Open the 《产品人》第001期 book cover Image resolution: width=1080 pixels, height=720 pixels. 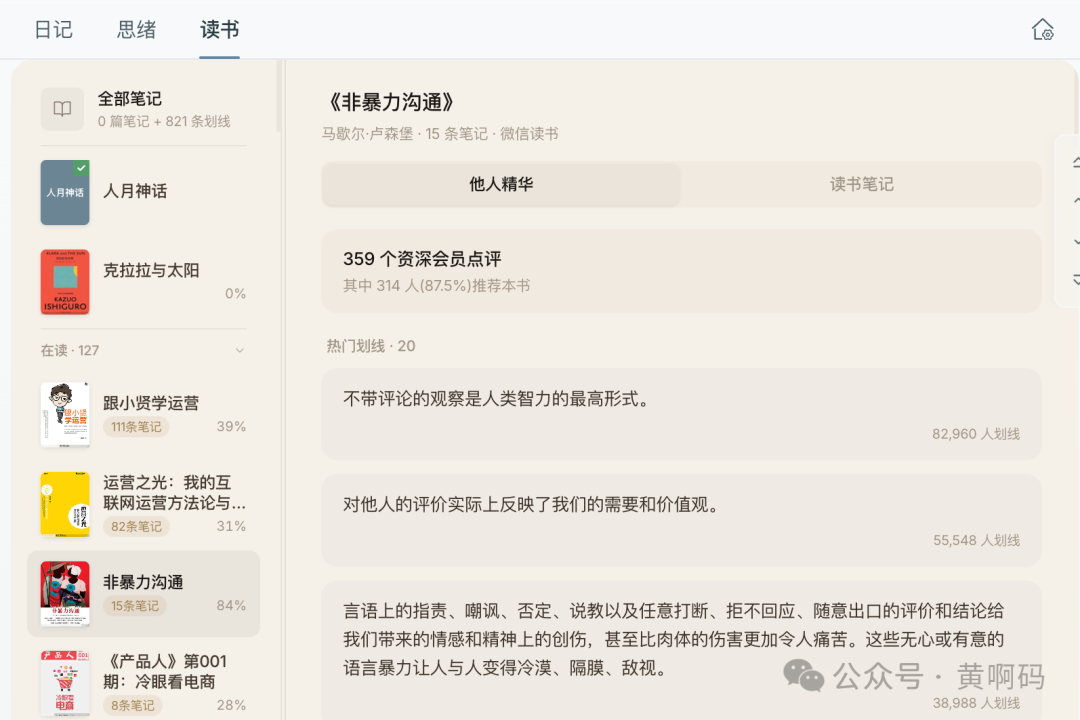pos(65,683)
